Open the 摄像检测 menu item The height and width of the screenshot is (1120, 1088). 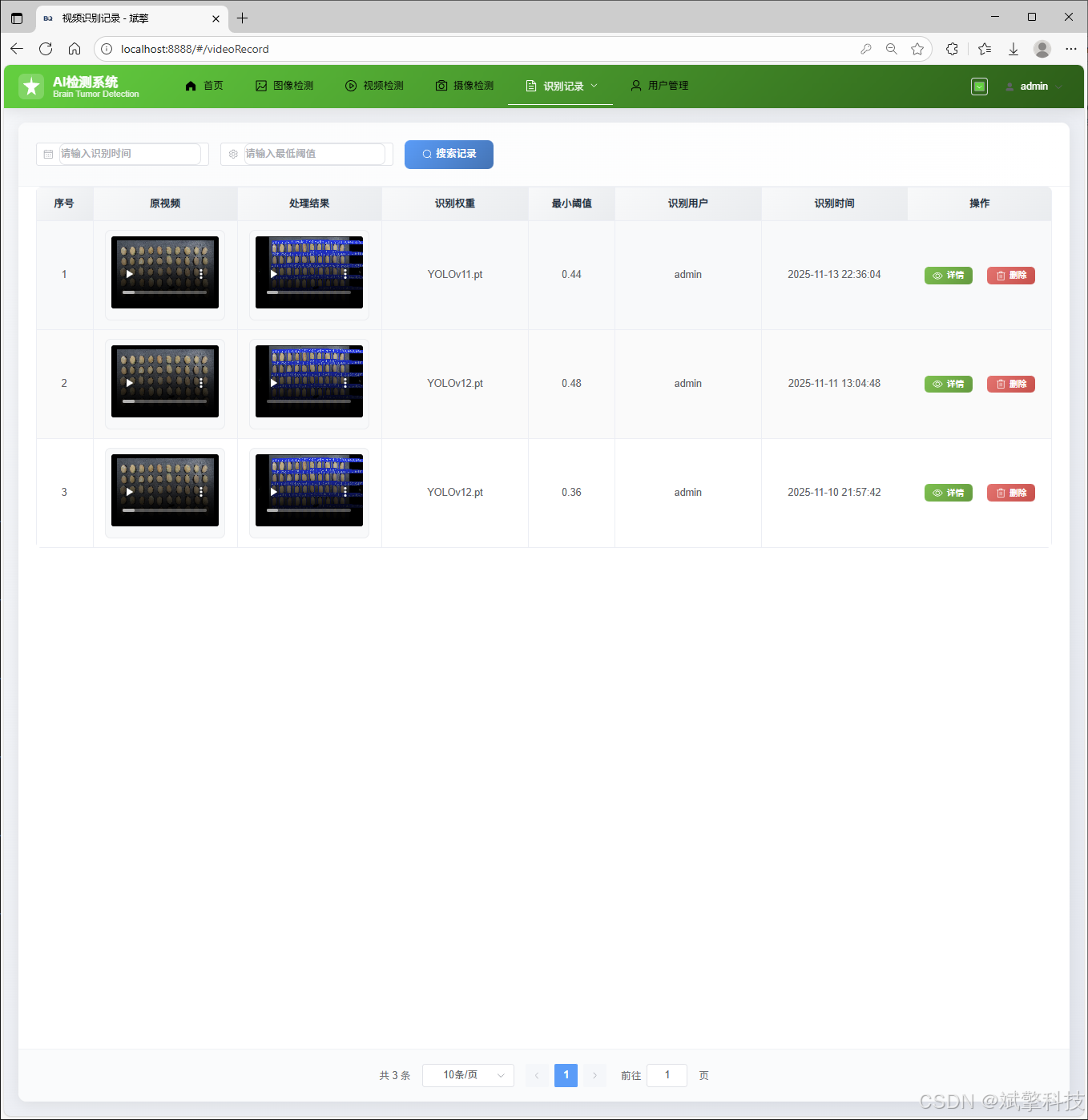point(465,86)
